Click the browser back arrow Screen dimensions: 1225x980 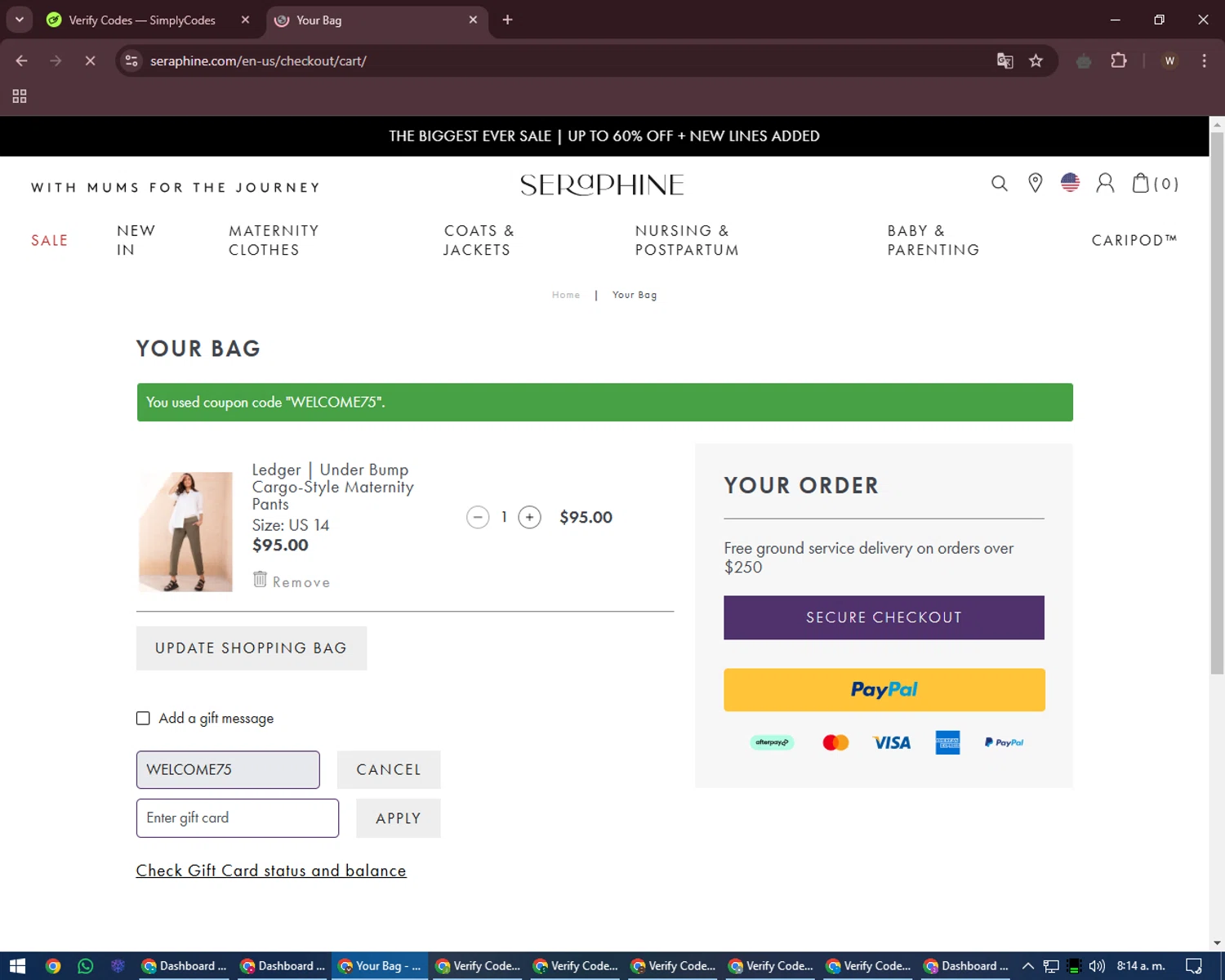pyautogui.click(x=22, y=60)
